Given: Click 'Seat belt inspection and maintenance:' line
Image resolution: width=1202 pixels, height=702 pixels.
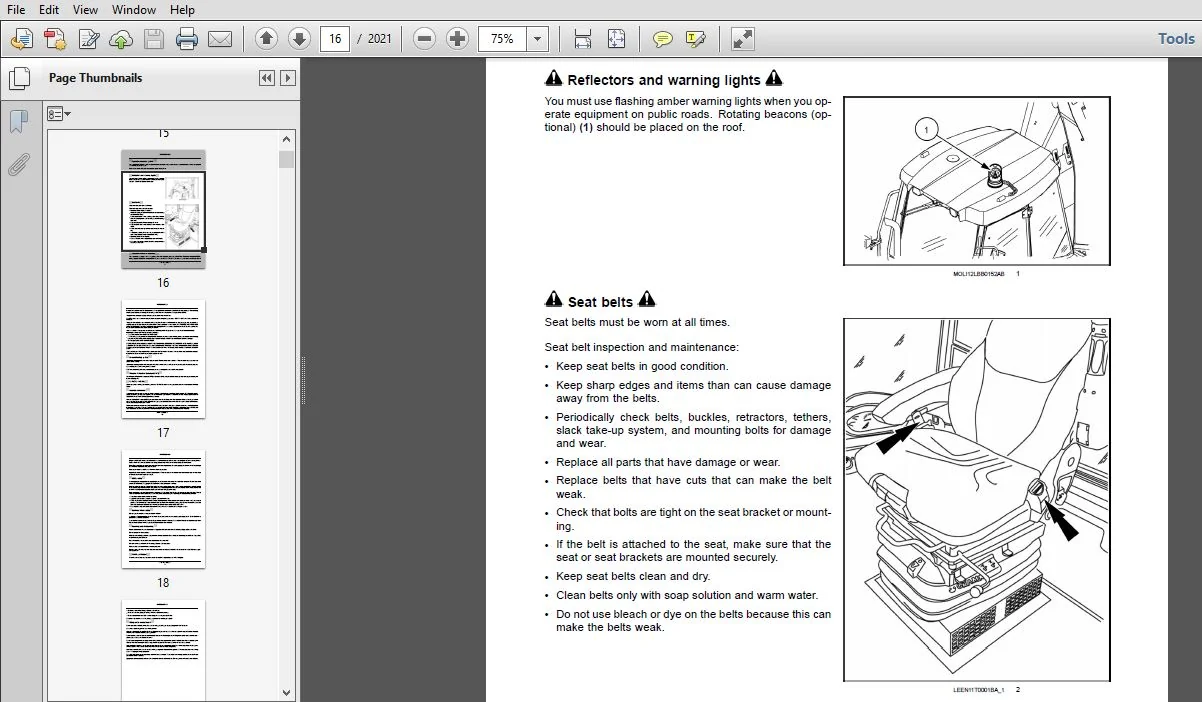Looking at the screenshot, I should (x=641, y=347).
